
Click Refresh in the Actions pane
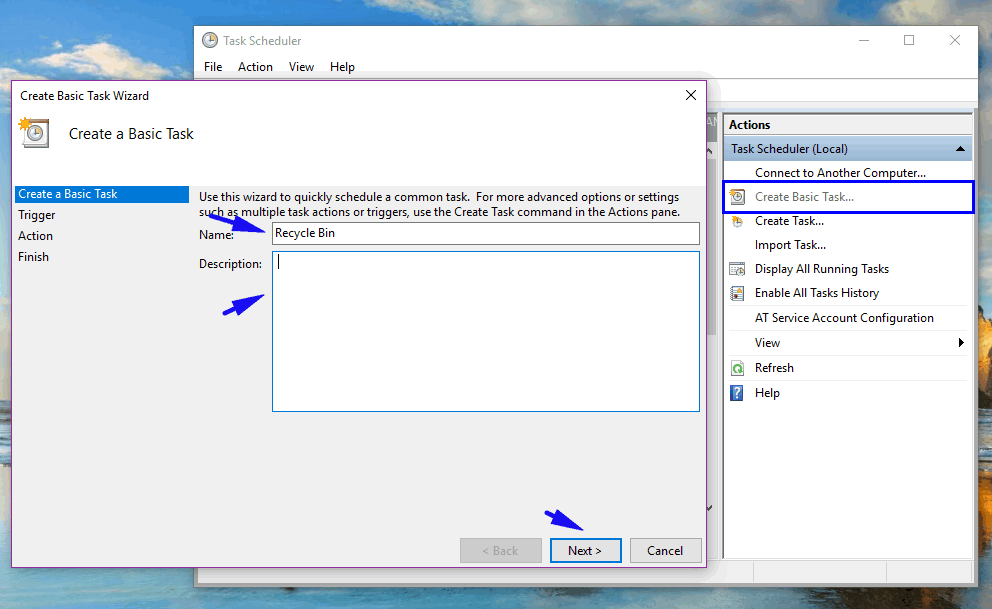[774, 368]
